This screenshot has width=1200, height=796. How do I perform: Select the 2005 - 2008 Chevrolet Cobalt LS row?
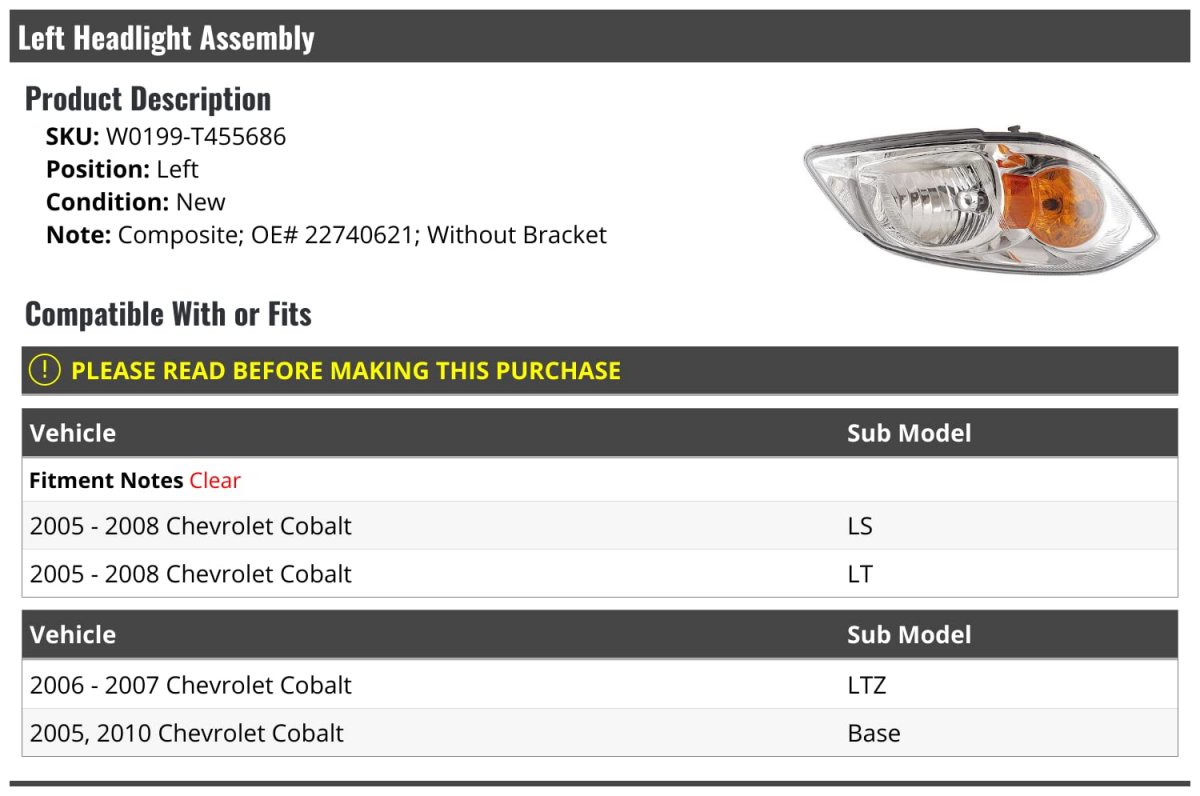click(600, 525)
